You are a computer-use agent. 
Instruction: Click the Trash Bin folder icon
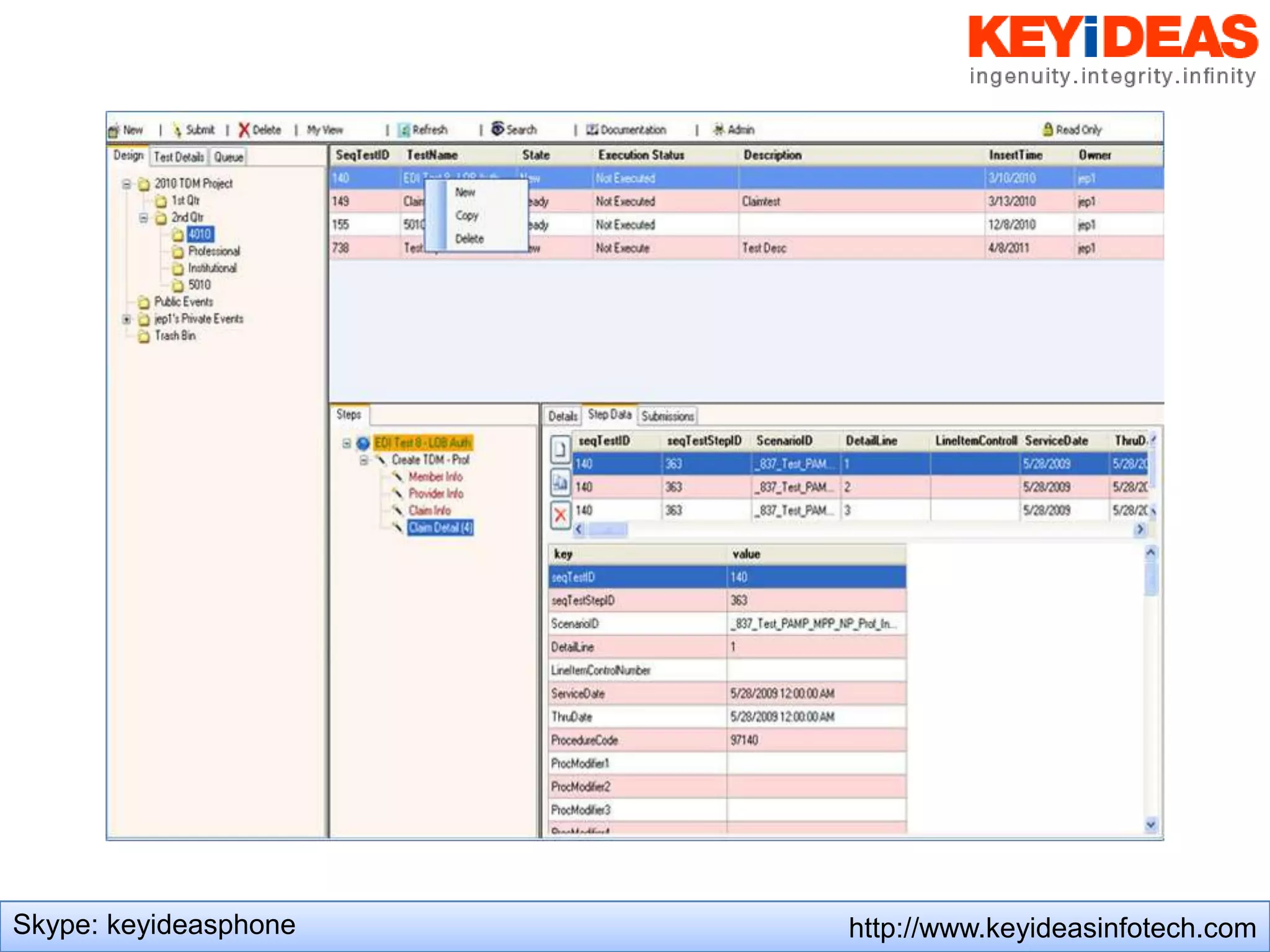tap(144, 336)
